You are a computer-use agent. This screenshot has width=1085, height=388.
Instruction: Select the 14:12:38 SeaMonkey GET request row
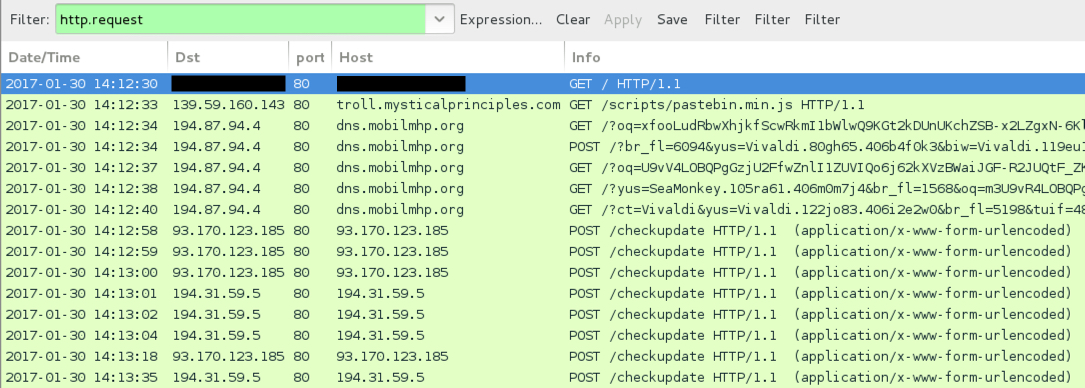[542, 189]
